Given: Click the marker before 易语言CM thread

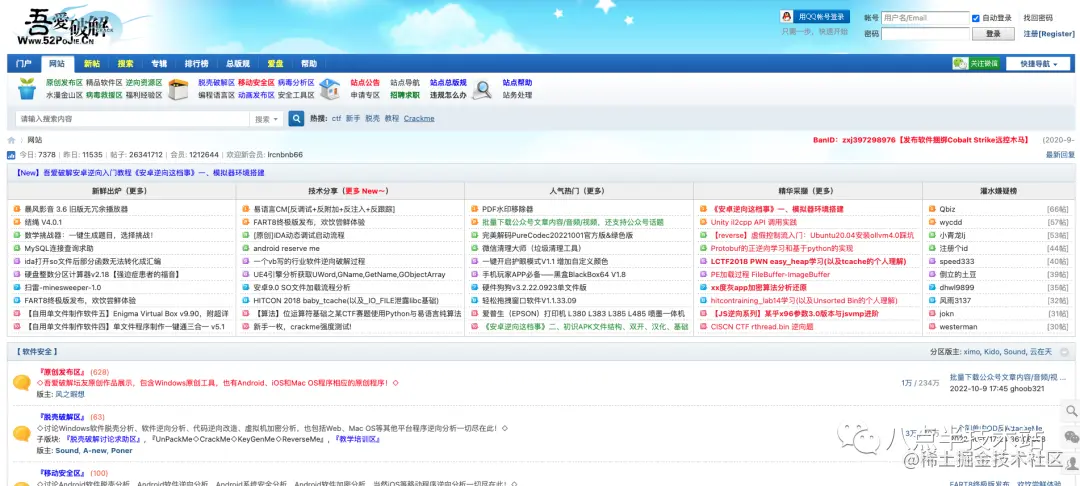Looking at the screenshot, I should click(246, 209).
